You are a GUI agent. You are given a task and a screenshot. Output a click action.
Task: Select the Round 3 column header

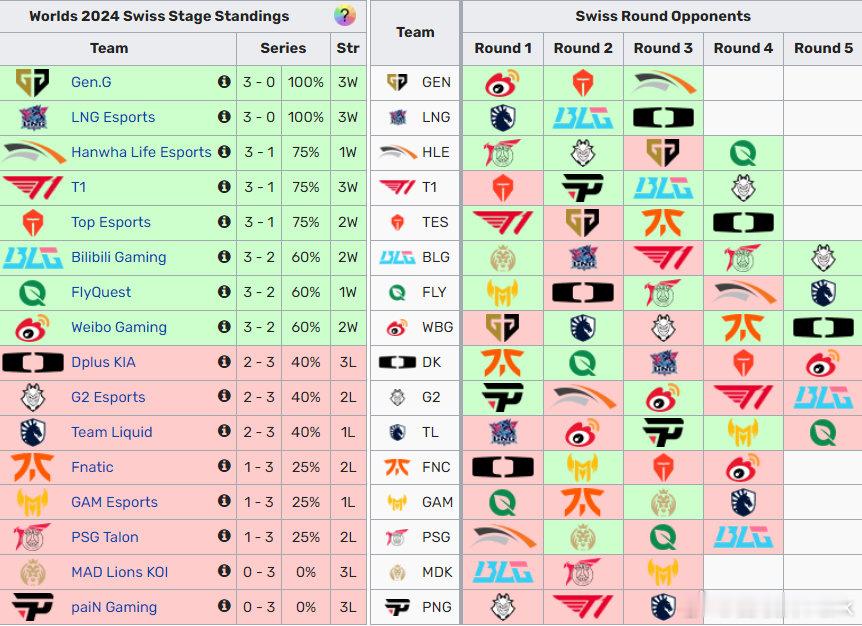point(663,48)
